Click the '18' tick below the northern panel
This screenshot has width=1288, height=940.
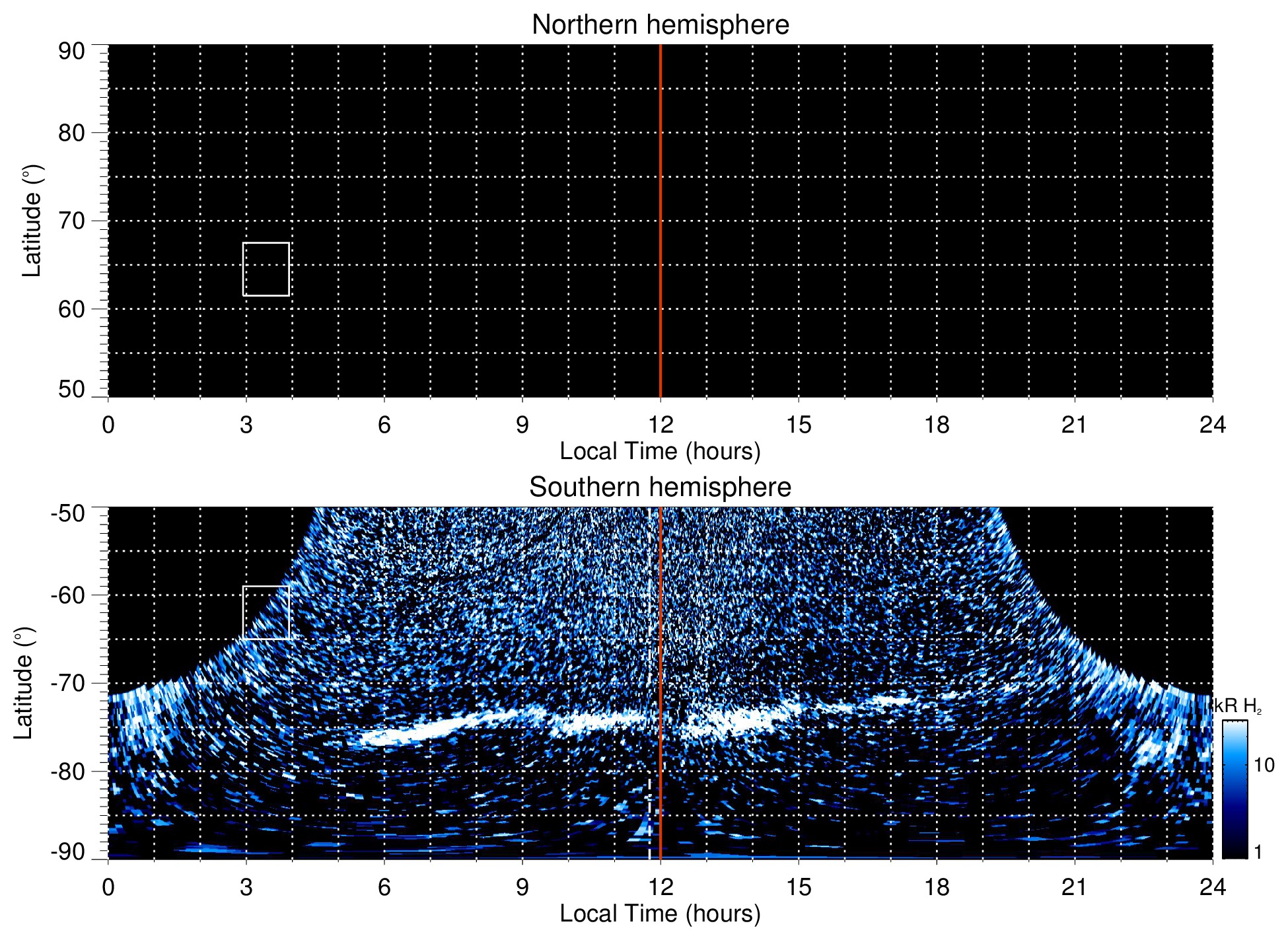936,425
